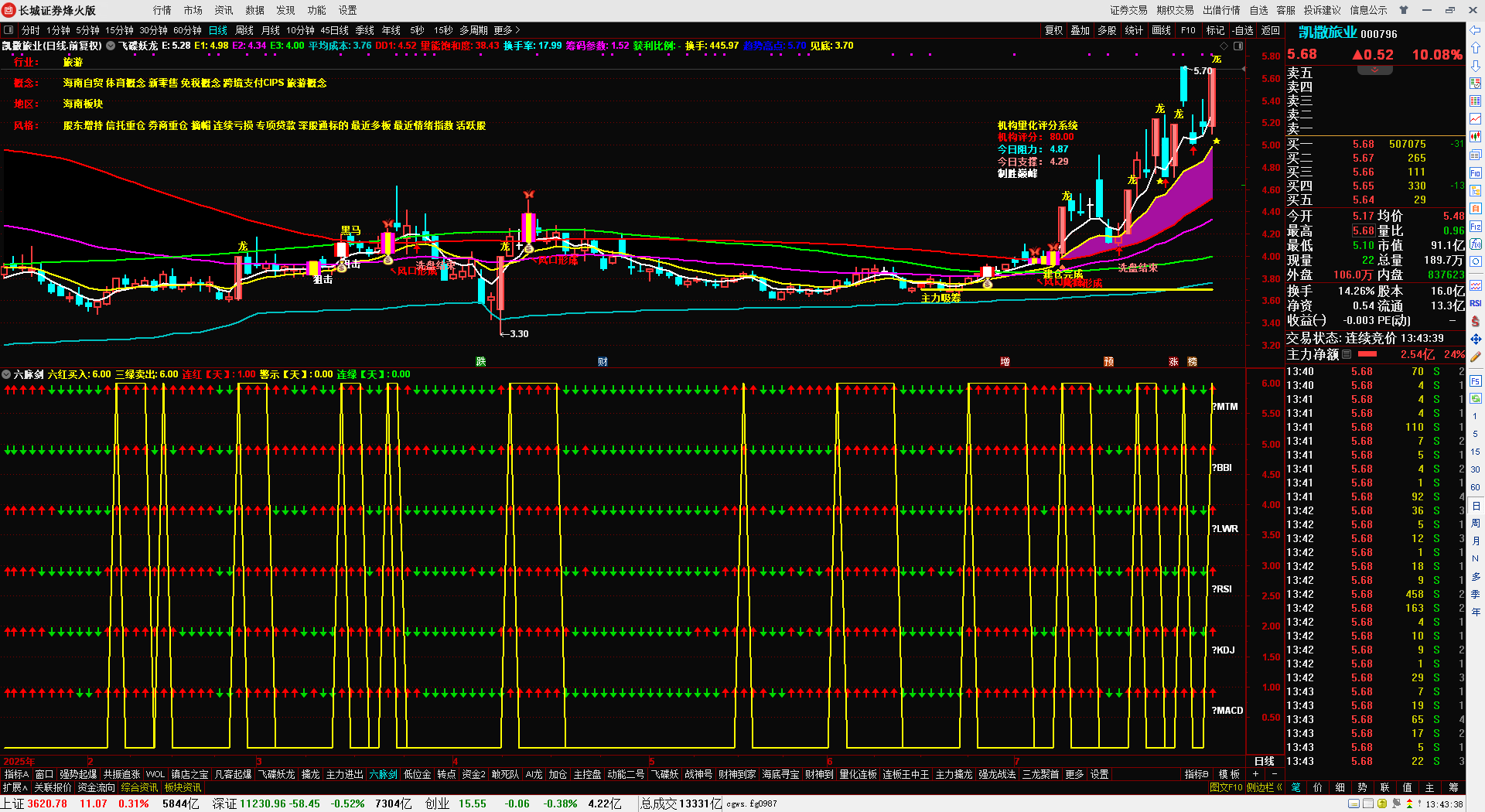Click the 财 marker on the chart timeline
The width and height of the screenshot is (1485, 812).
[603, 361]
